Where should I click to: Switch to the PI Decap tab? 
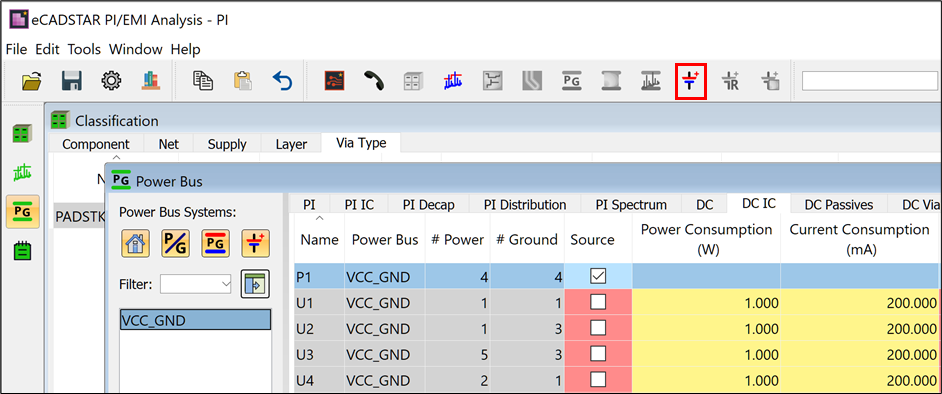tap(428, 205)
